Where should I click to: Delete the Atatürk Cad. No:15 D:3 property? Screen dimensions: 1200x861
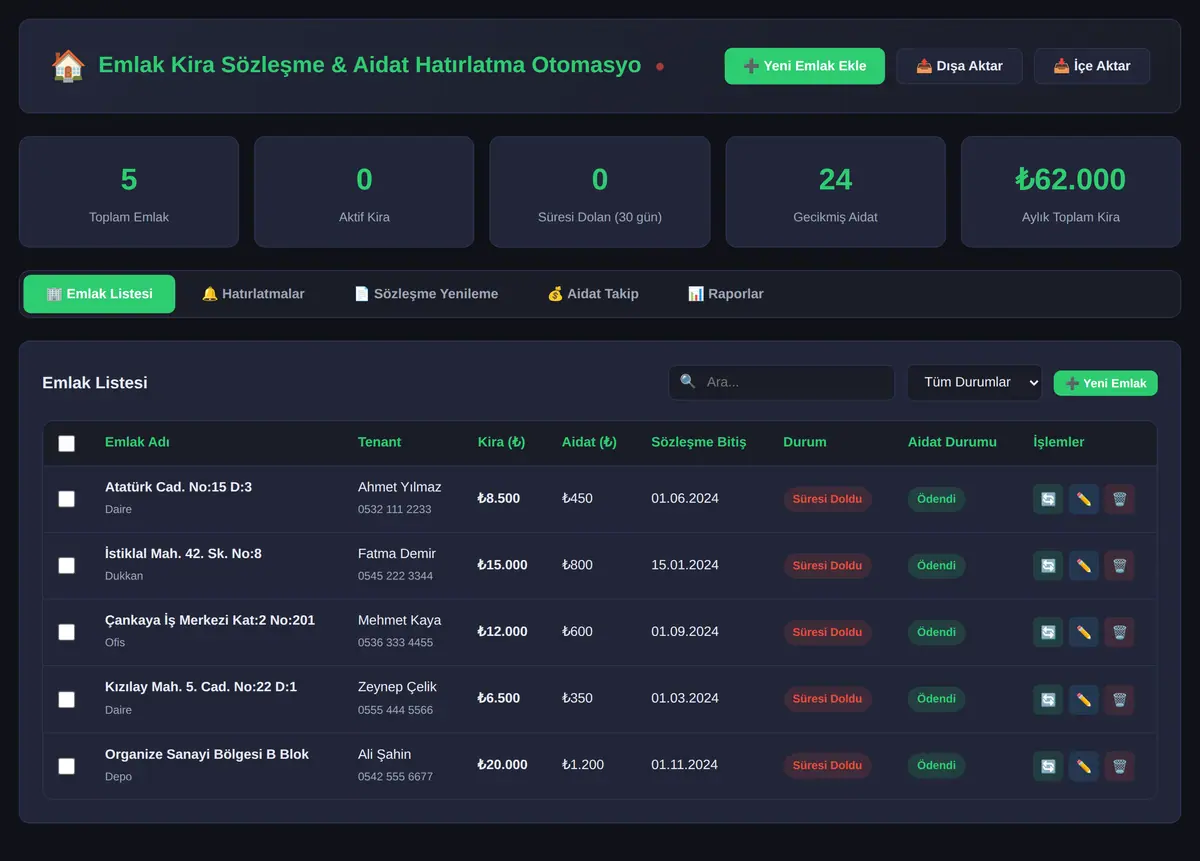click(x=1120, y=499)
